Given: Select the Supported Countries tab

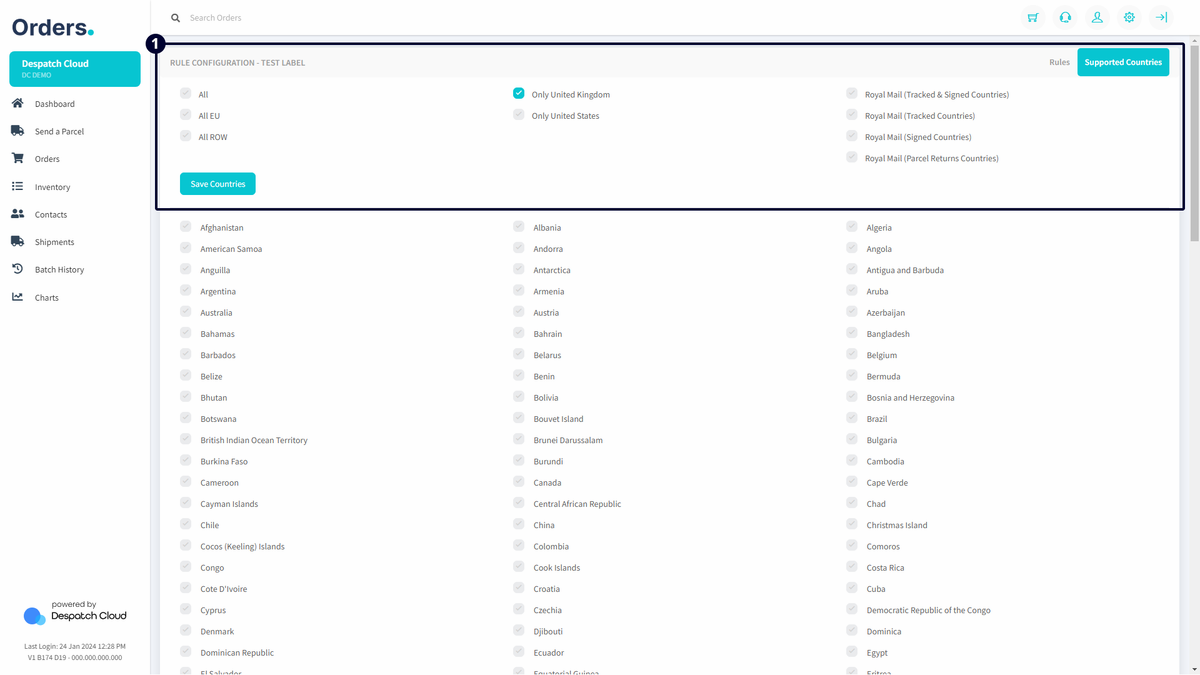Looking at the screenshot, I should coord(1123,62).
